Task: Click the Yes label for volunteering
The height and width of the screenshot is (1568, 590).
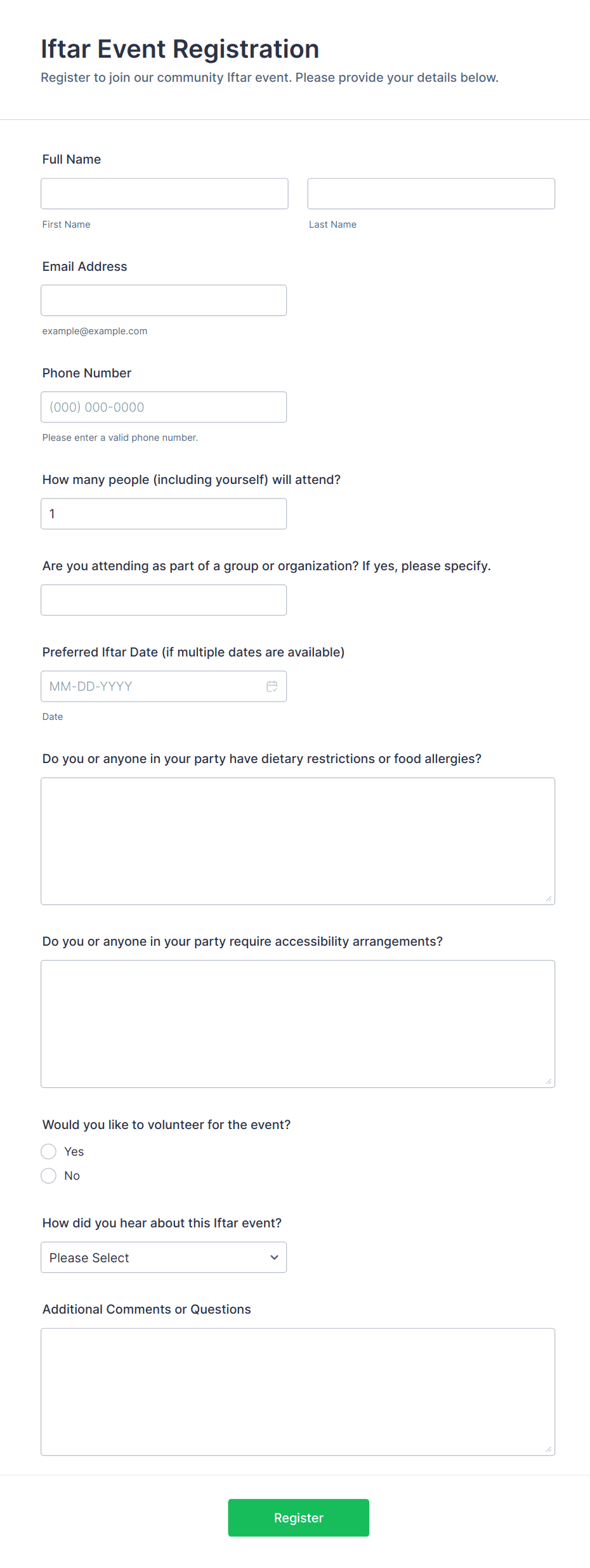Action: click(x=74, y=1151)
